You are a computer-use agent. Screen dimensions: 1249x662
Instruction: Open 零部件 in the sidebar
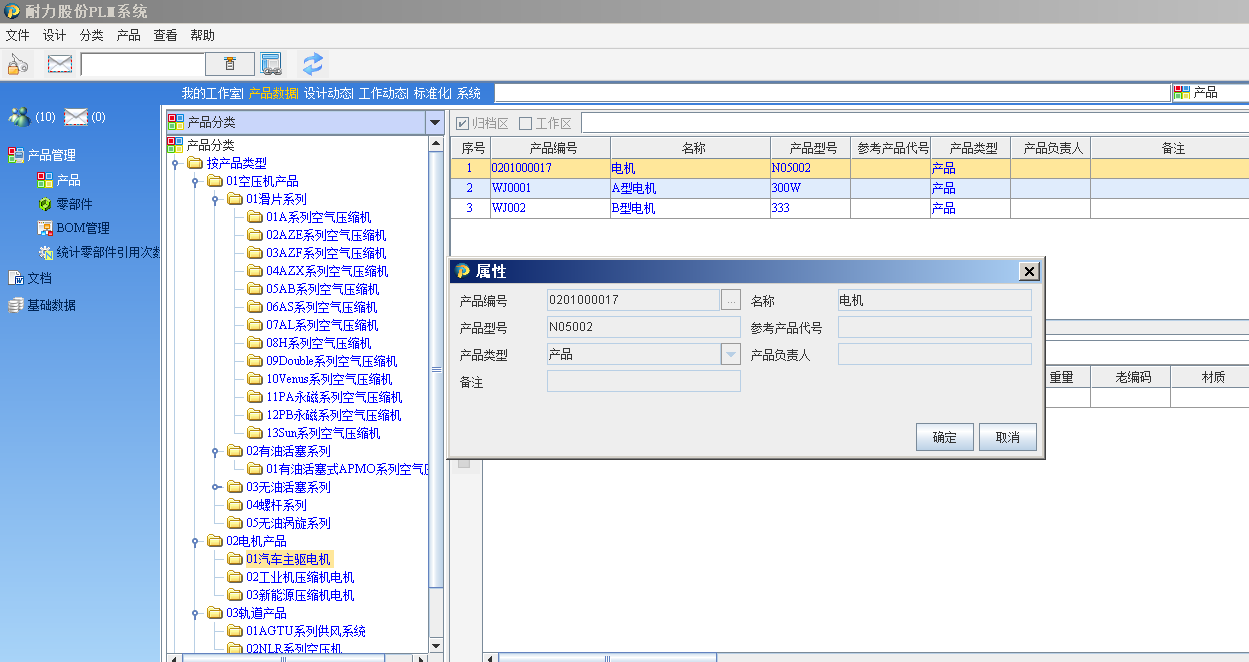click(75, 204)
